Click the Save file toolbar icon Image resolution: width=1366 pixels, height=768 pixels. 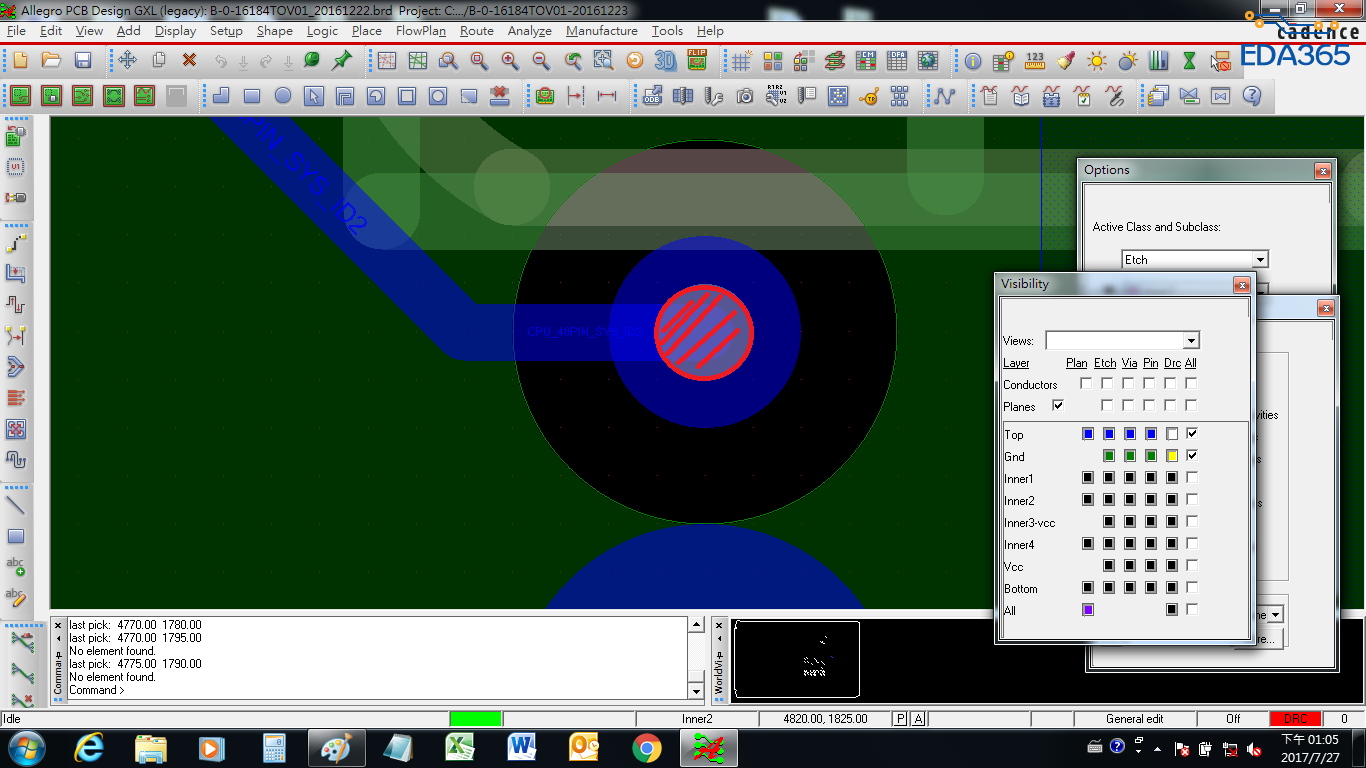pos(83,61)
